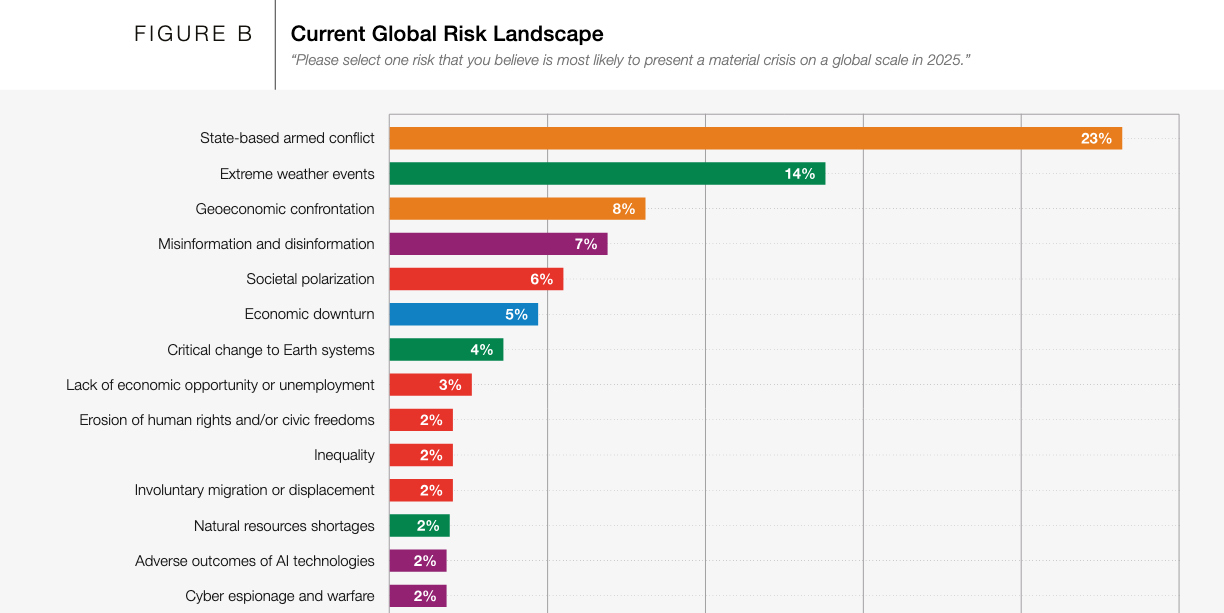Screen dimensions: 1224x613
Task: Click the red Societal polarization bar
Action: (x=475, y=279)
